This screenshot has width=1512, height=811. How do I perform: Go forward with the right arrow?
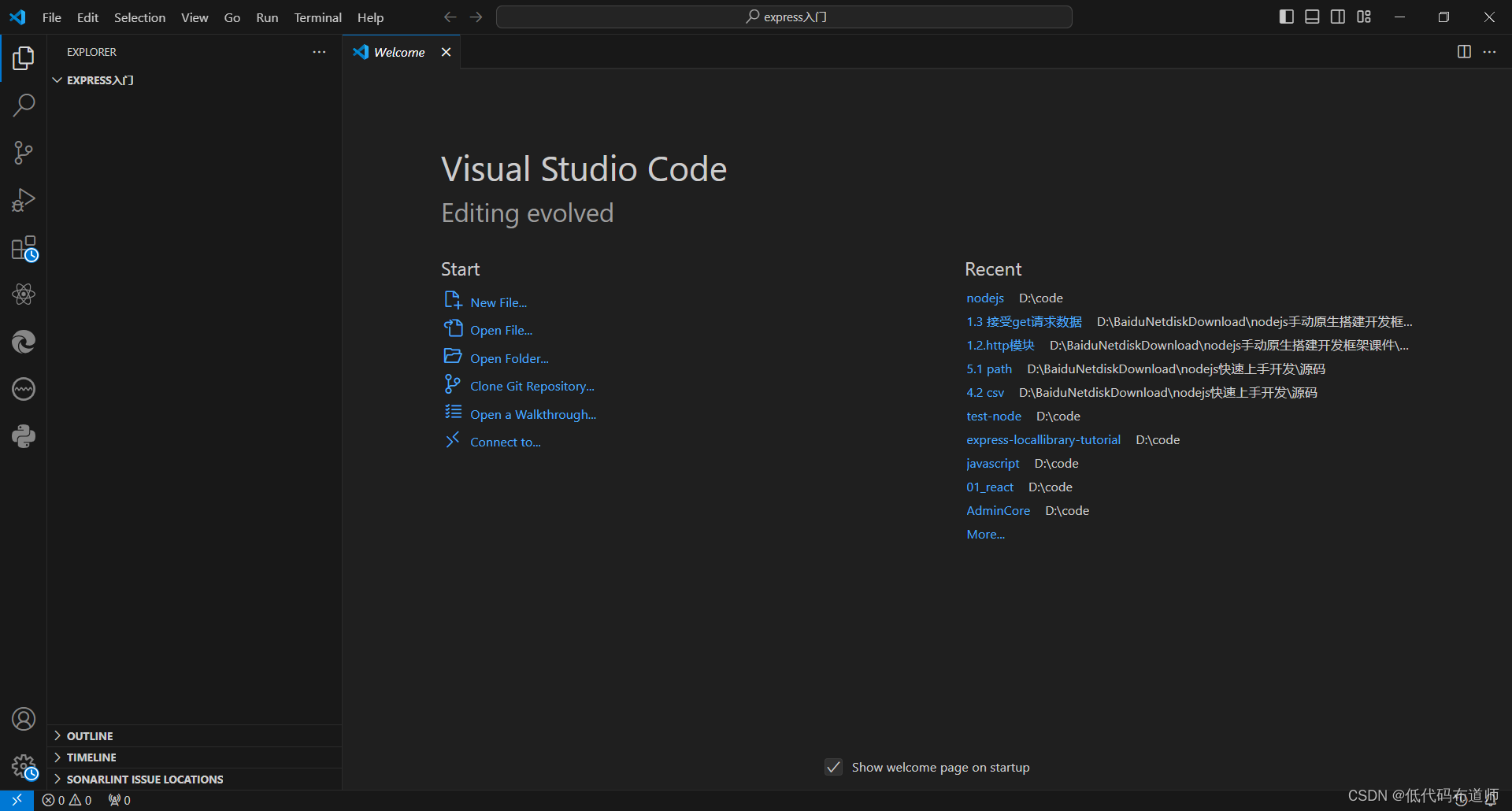click(476, 17)
